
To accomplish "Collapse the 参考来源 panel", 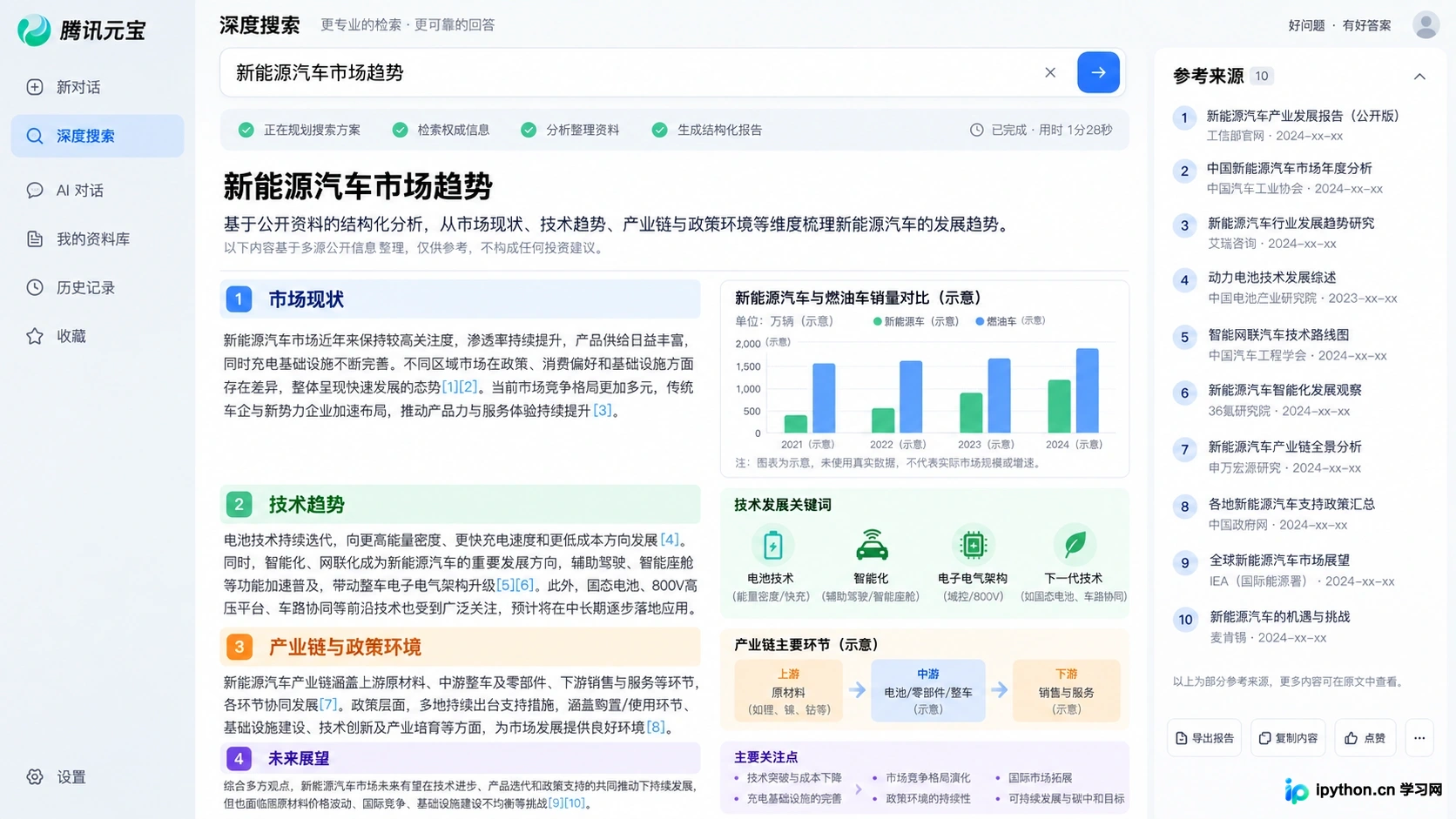I will click(x=1419, y=77).
